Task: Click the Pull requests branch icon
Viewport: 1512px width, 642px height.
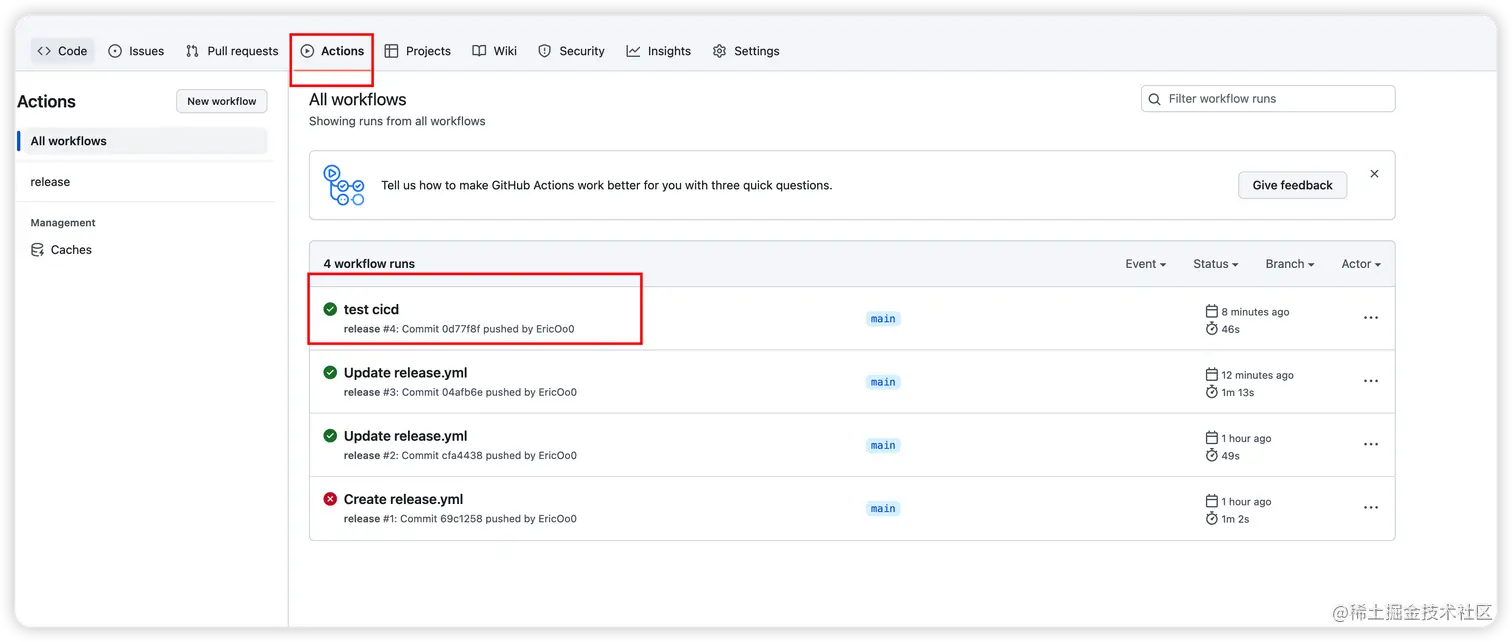Action: click(x=193, y=51)
